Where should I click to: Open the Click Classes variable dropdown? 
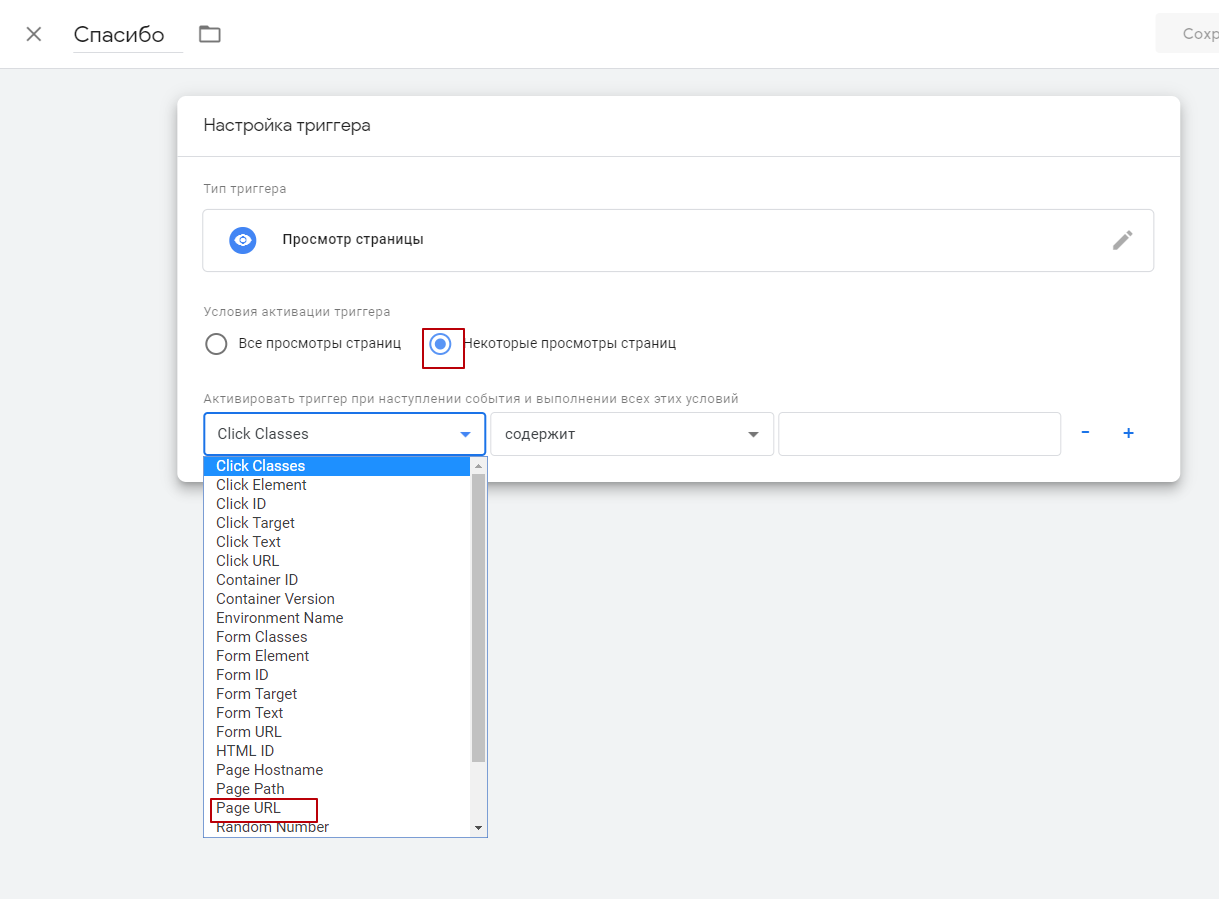click(x=344, y=434)
